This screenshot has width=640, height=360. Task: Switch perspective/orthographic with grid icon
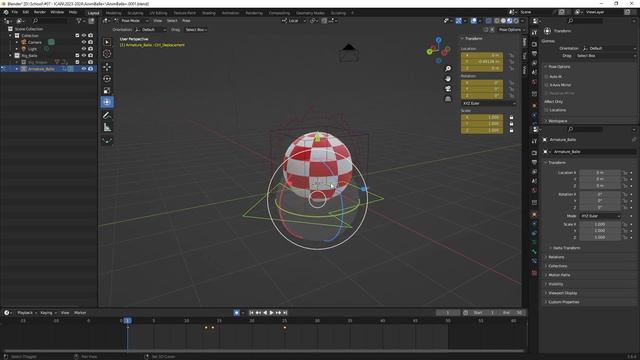pos(448,99)
